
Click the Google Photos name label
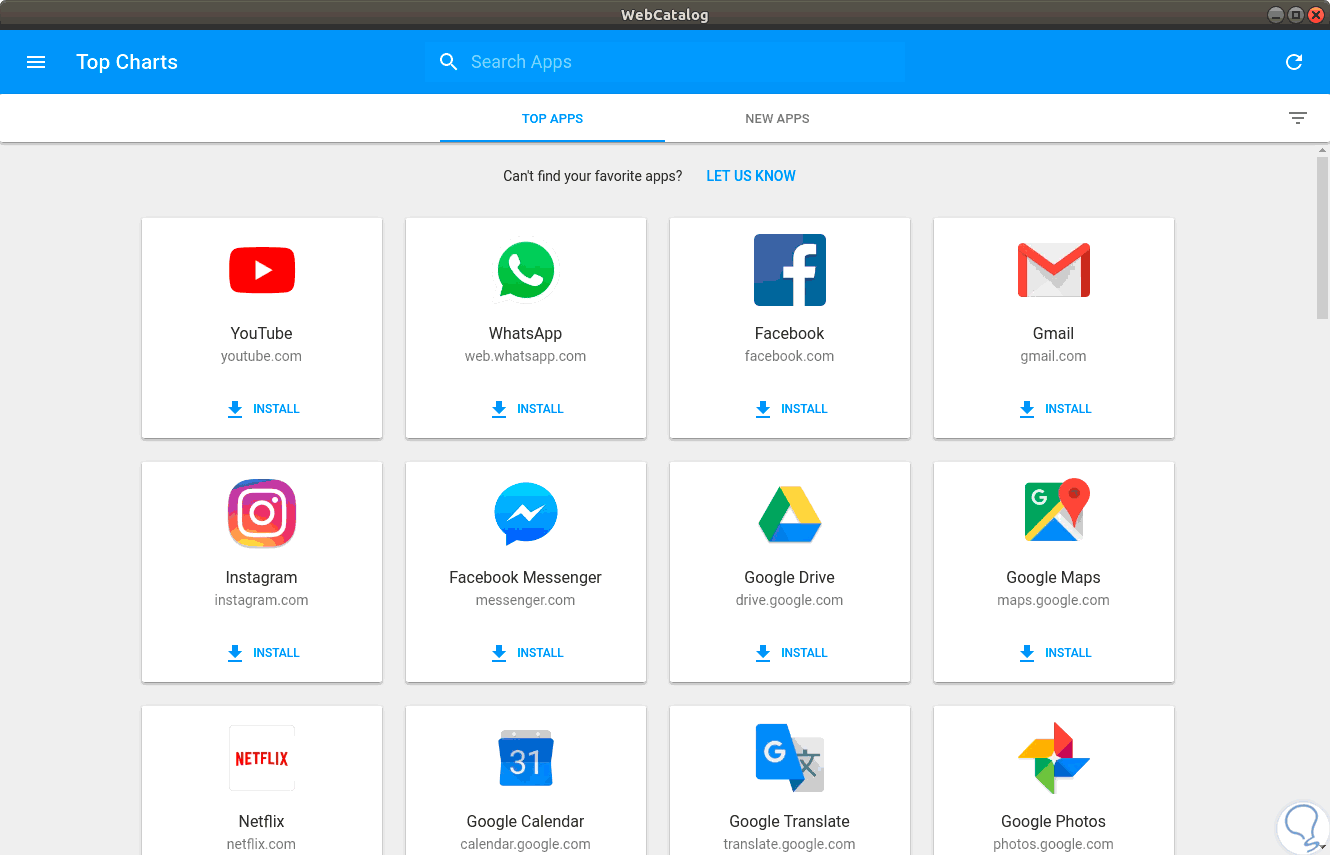pos(1054,821)
